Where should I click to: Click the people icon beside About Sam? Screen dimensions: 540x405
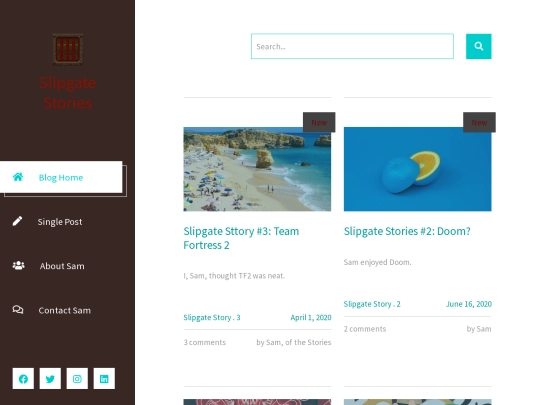click(x=18, y=266)
